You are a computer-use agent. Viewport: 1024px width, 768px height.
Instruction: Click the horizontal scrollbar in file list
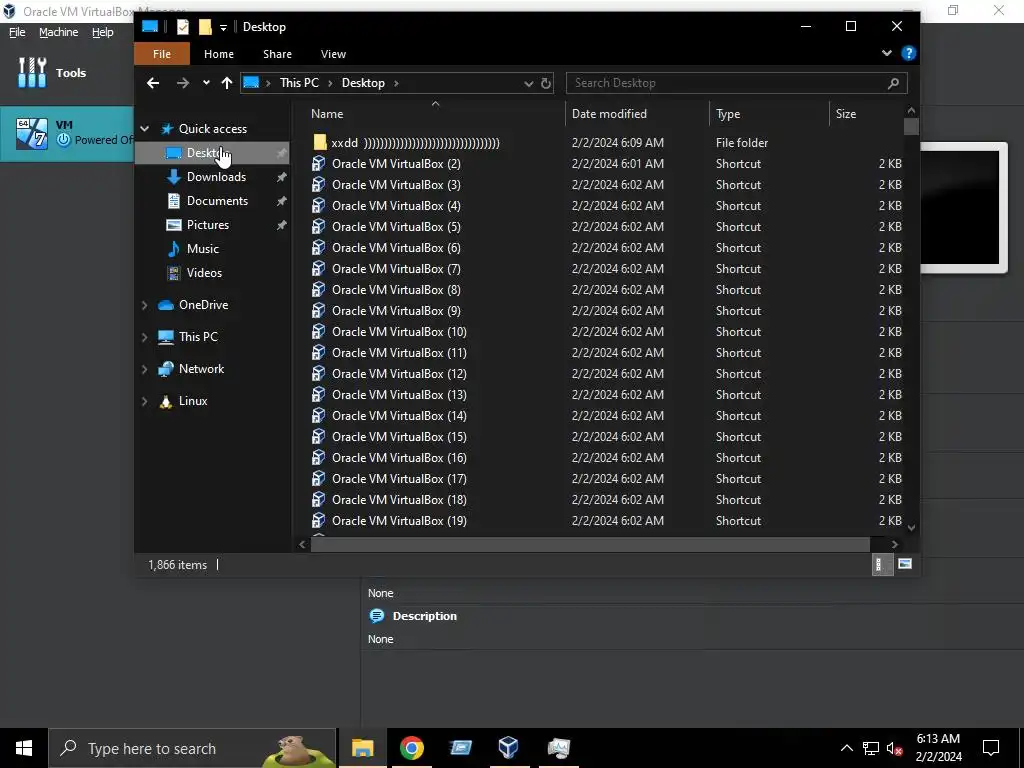click(590, 544)
